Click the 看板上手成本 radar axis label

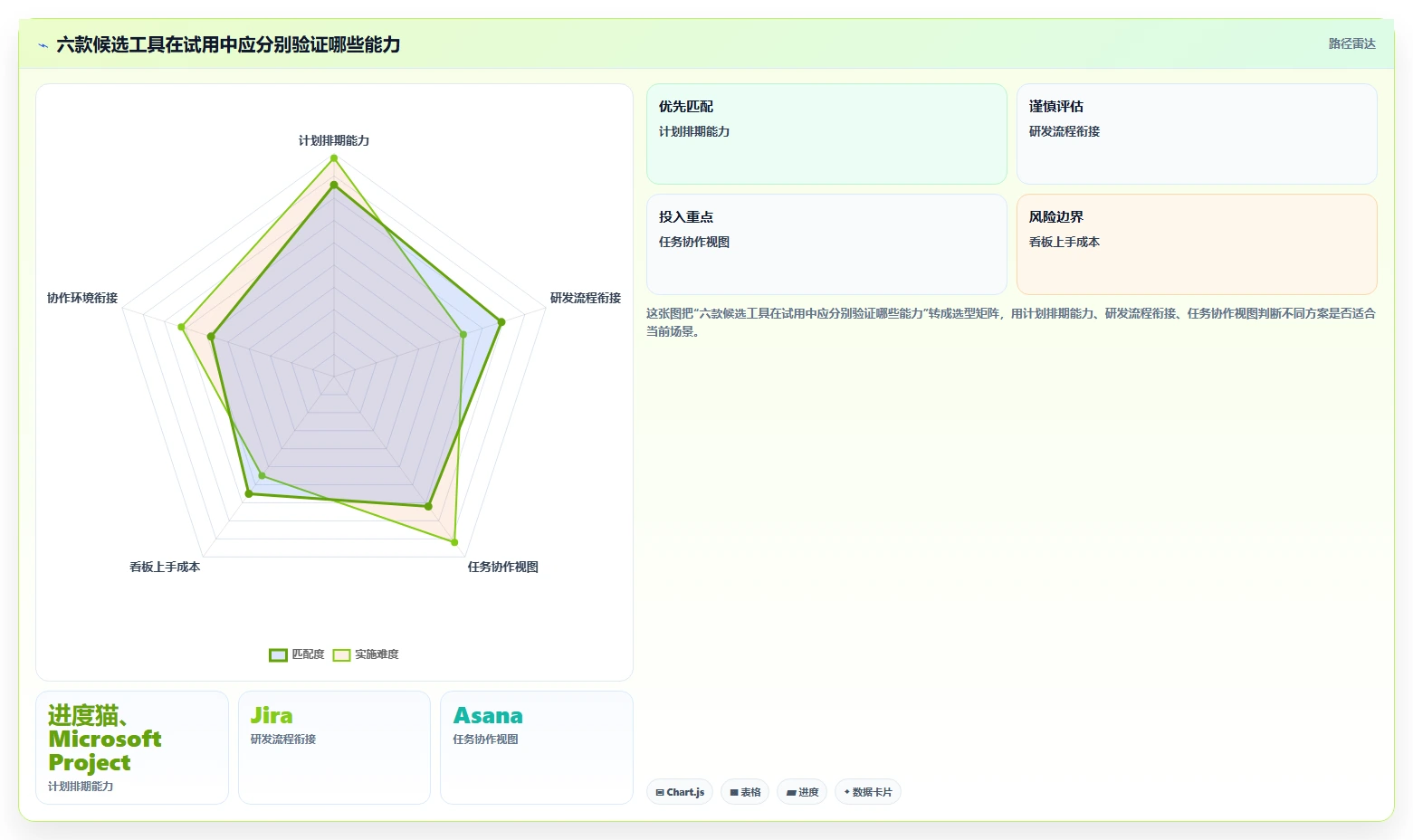165,567
